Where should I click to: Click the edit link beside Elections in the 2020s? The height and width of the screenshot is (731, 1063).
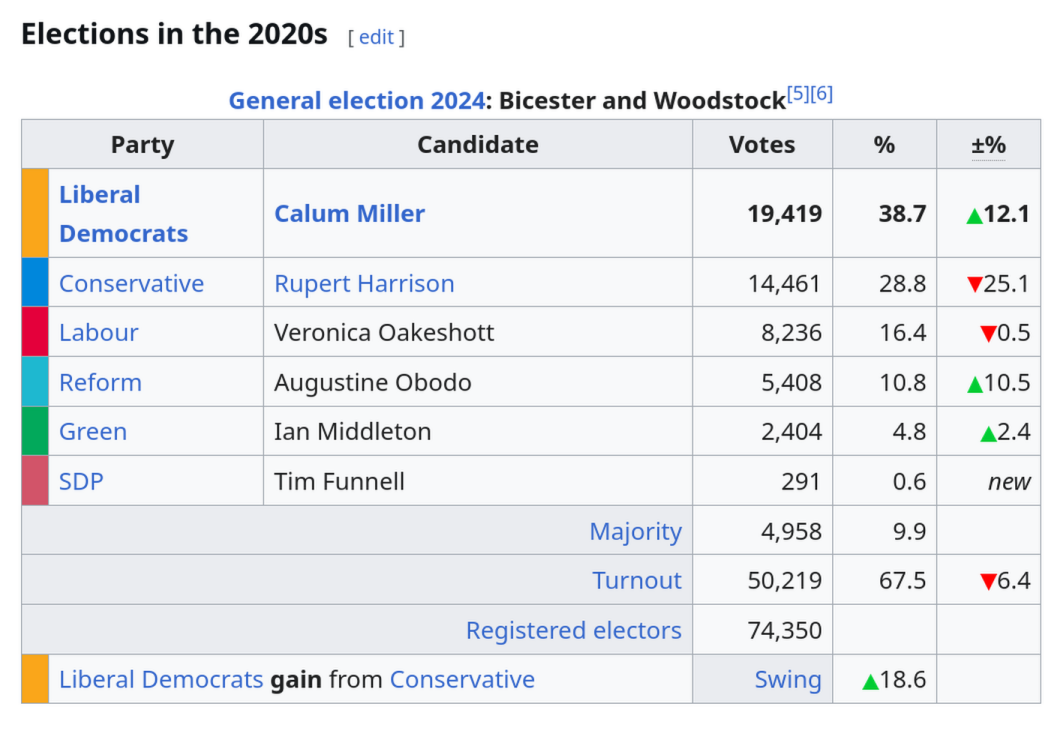(376, 37)
